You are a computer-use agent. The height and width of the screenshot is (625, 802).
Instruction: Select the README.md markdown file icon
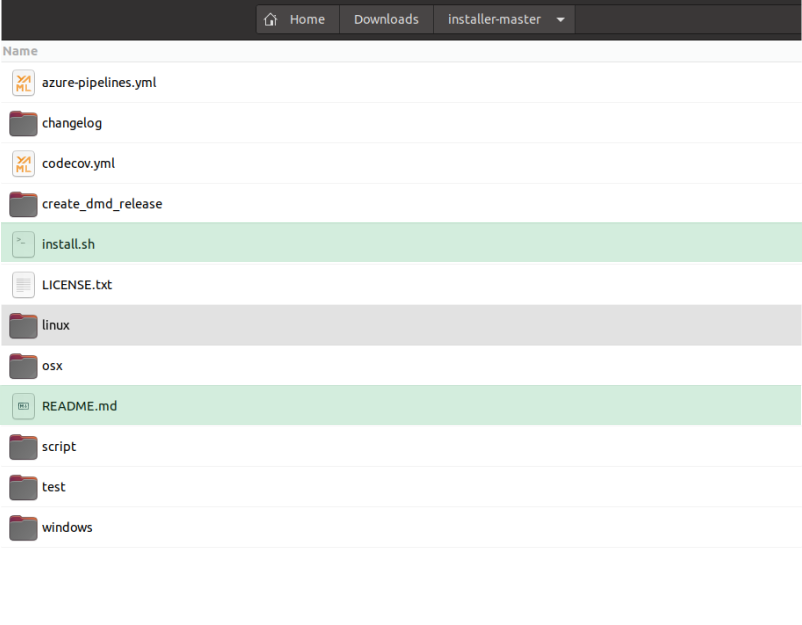(x=23, y=405)
